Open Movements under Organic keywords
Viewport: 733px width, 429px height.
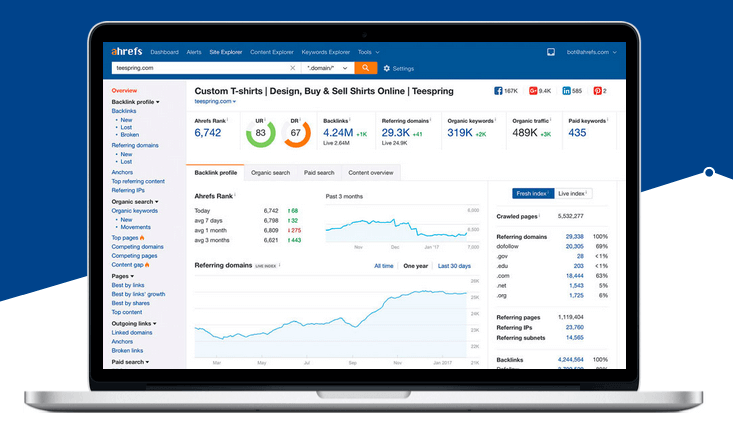point(136,227)
